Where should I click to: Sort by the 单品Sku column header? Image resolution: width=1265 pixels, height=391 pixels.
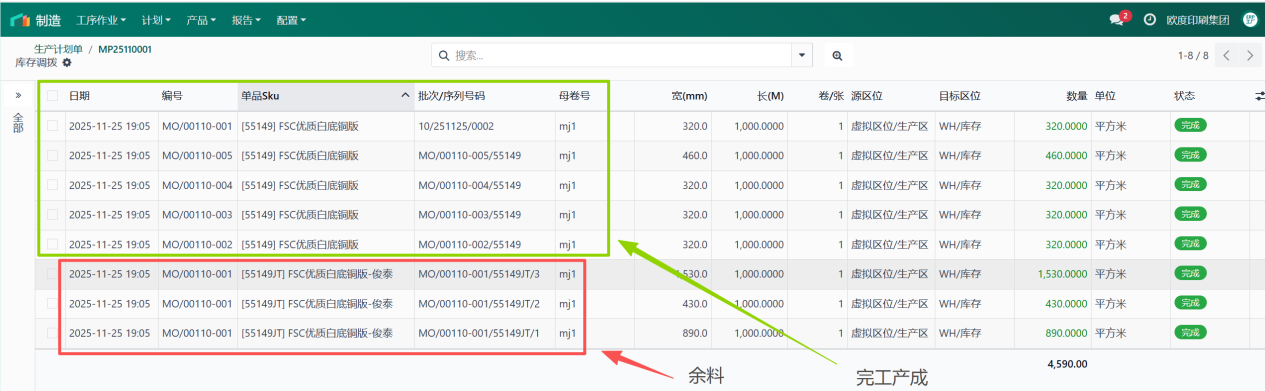coord(326,96)
